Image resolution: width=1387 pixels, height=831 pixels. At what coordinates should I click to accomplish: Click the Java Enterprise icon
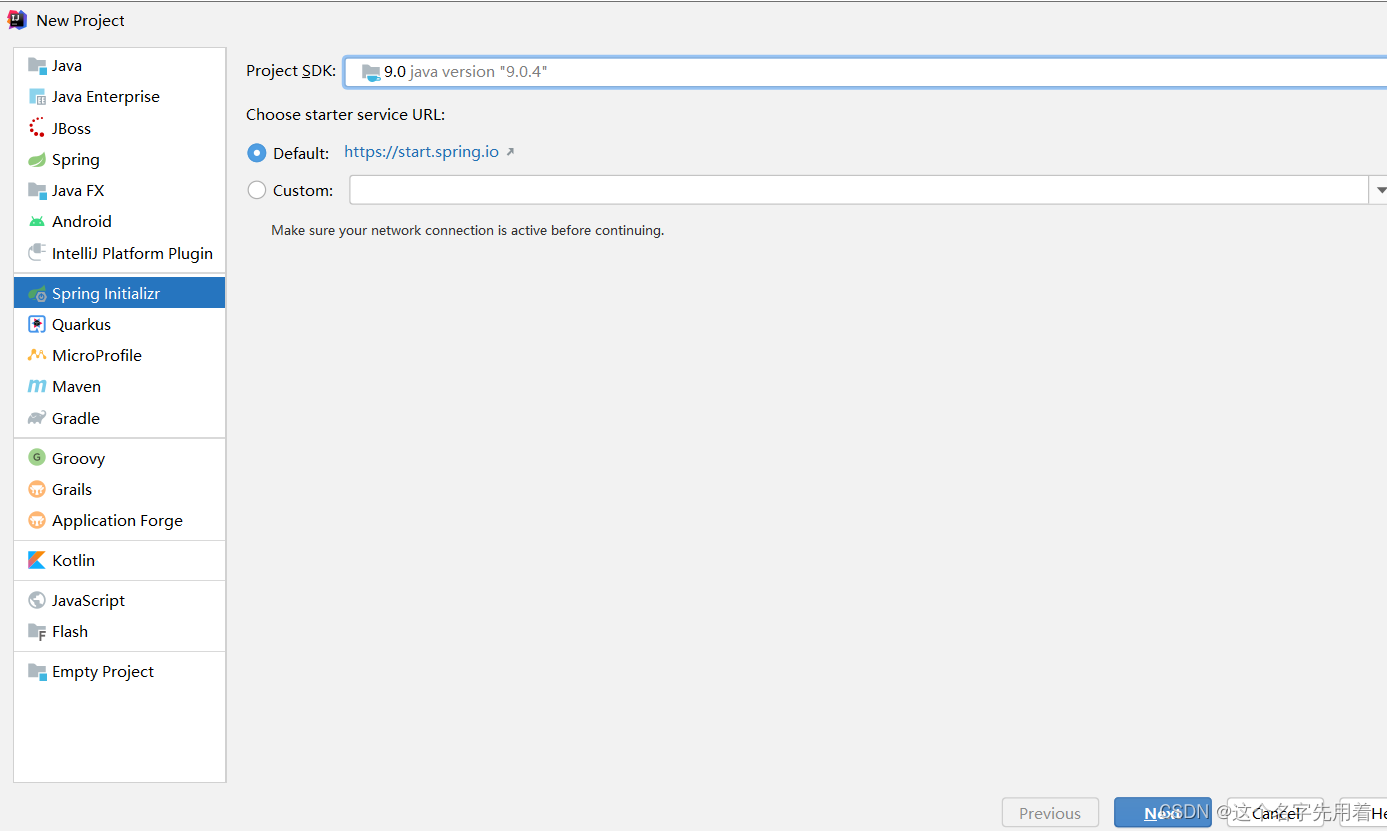pyautogui.click(x=37, y=97)
